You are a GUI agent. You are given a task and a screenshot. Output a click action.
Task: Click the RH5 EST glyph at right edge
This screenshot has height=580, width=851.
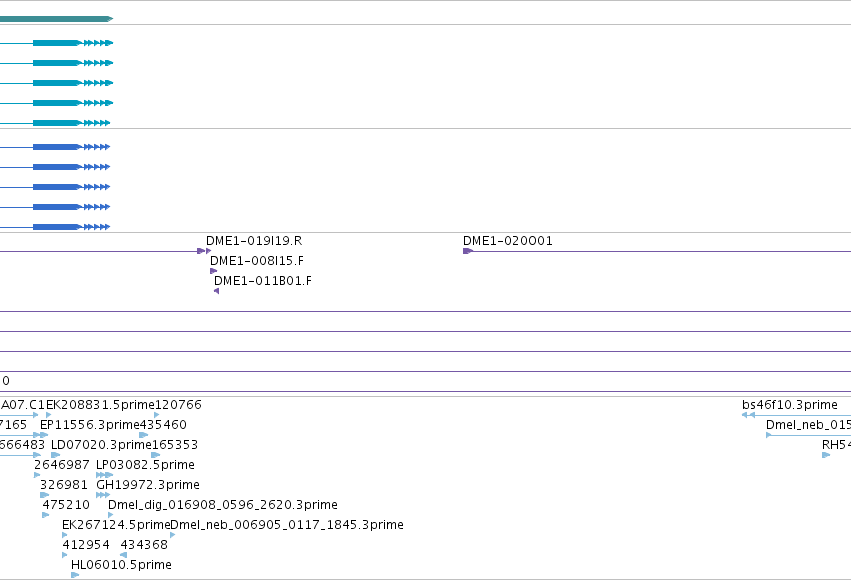pyautogui.click(x=826, y=455)
